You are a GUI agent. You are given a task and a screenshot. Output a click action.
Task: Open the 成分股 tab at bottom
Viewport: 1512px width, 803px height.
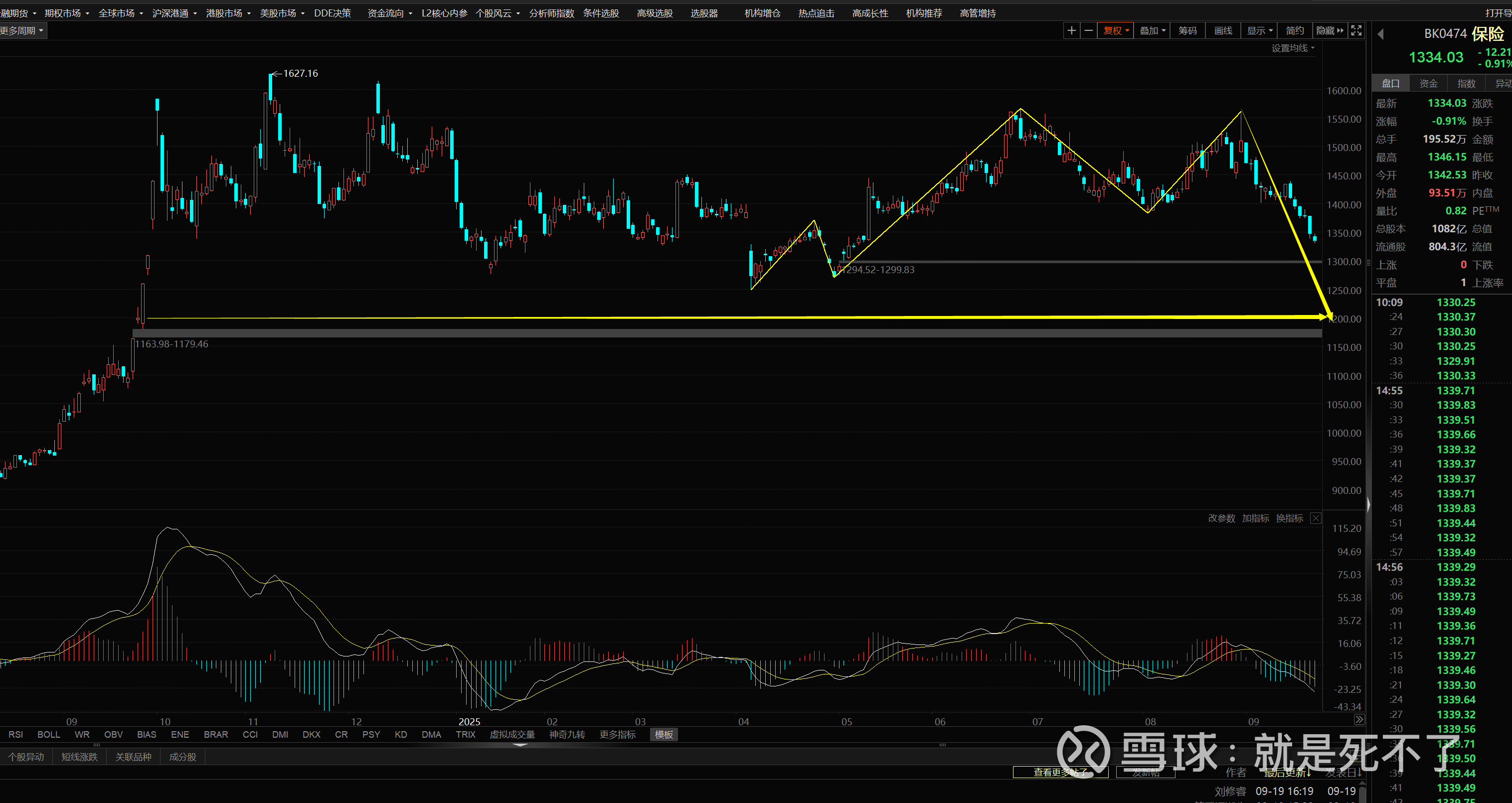pos(182,757)
